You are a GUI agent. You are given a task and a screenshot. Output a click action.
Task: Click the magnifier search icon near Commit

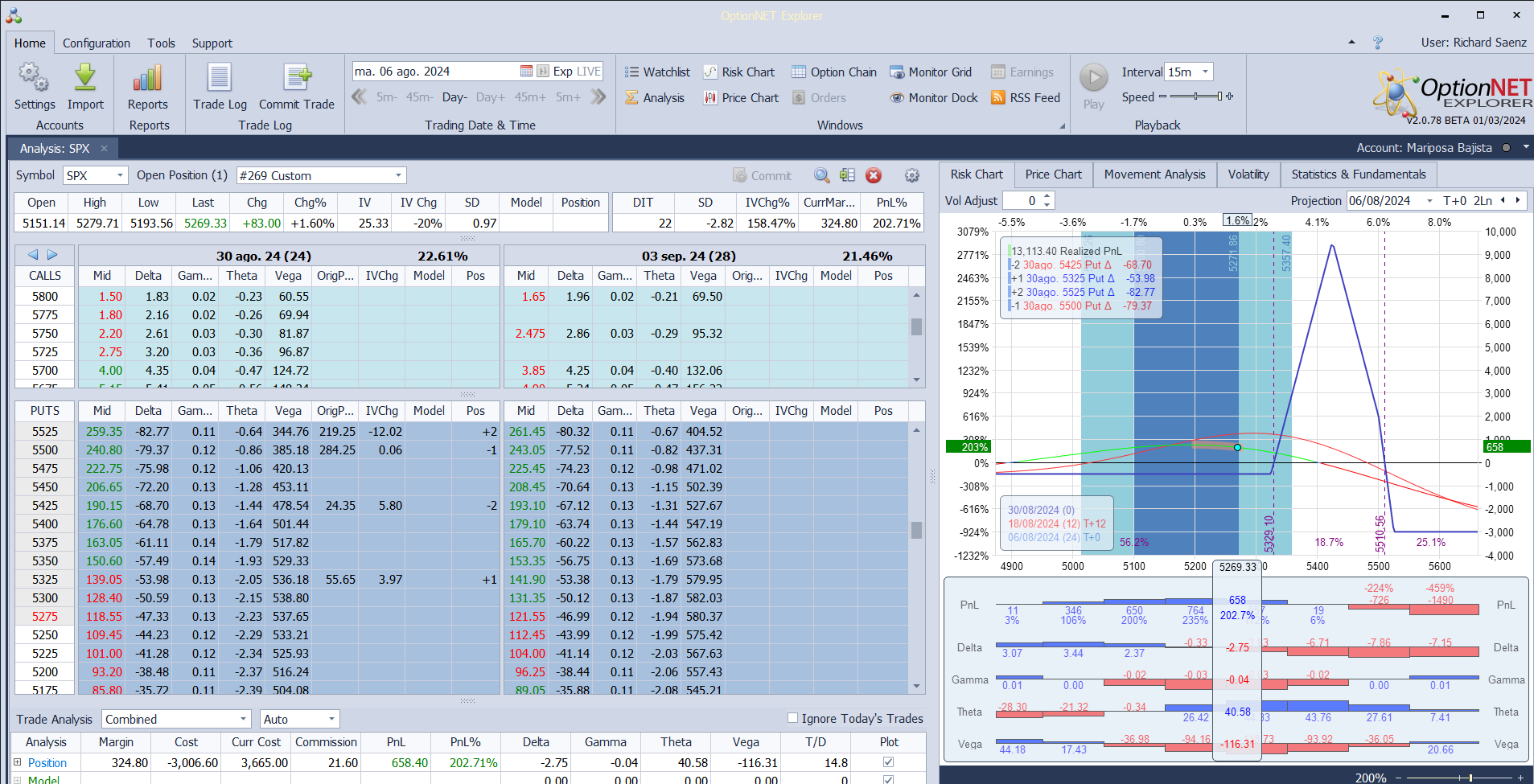[x=821, y=175]
